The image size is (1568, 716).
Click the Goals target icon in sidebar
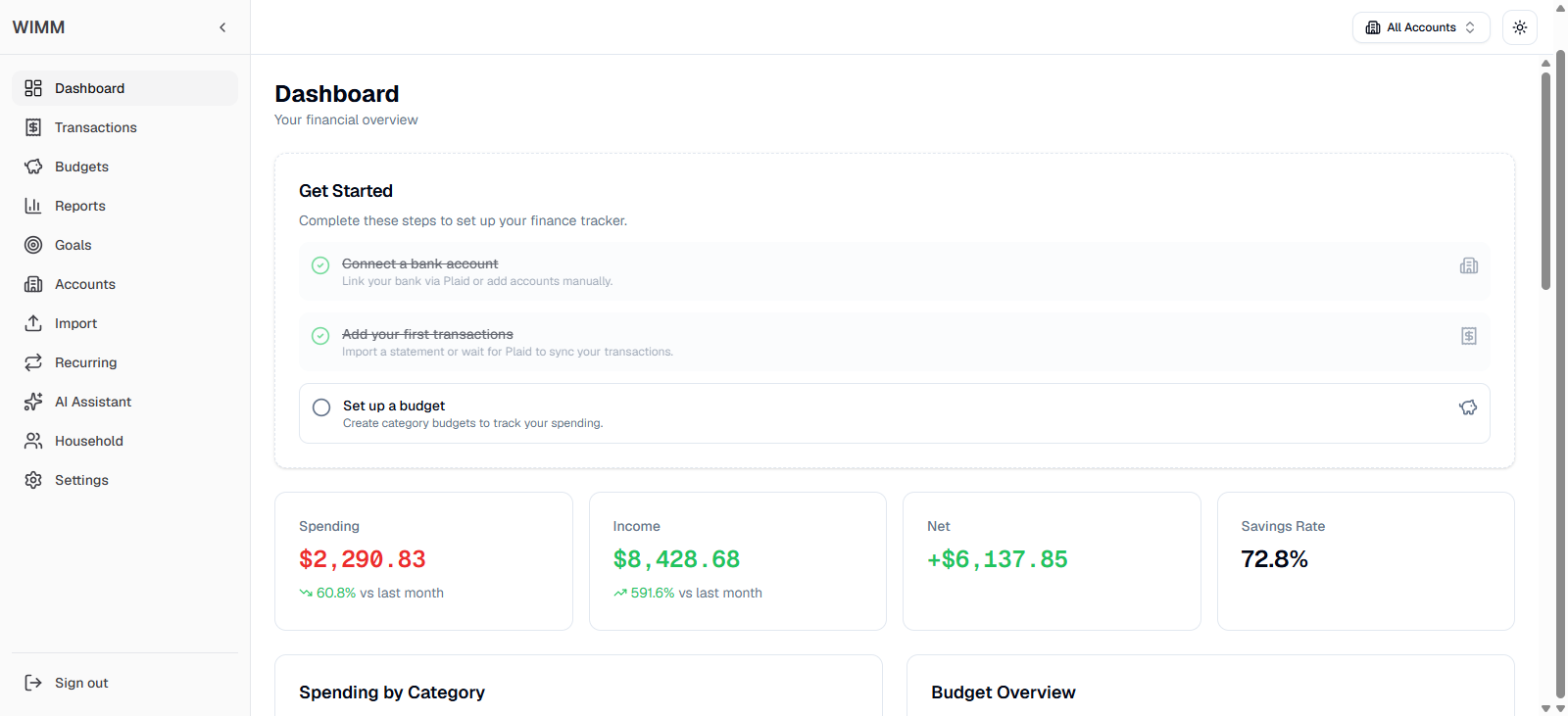point(33,245)
